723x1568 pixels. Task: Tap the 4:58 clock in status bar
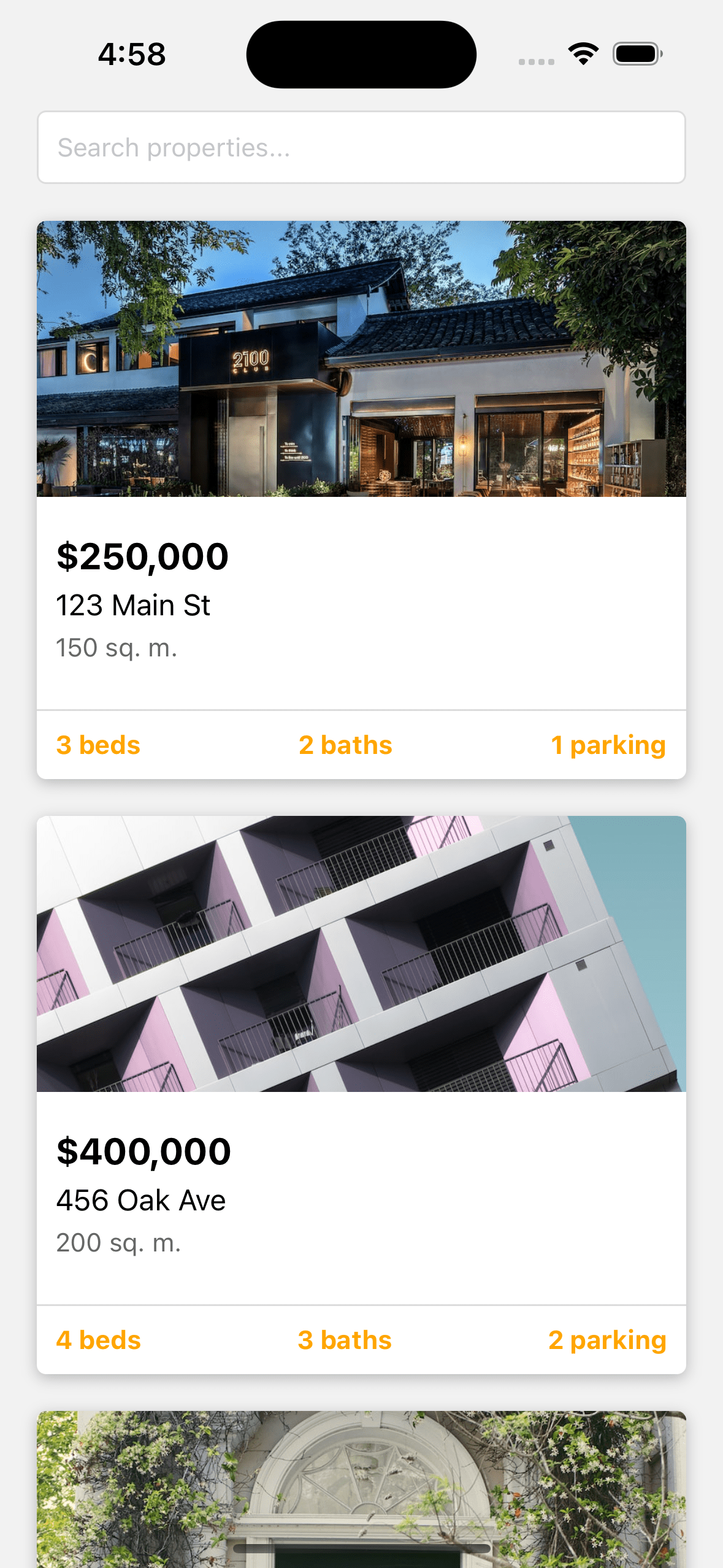tap(132, 55)
